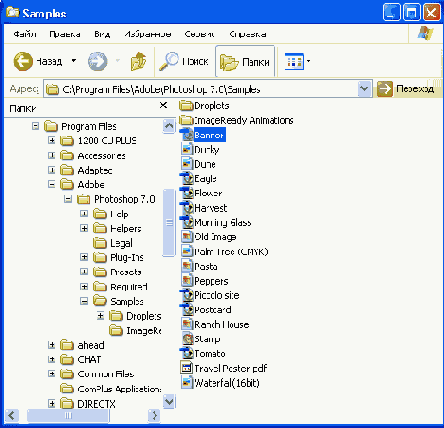Click folder tree scrollbar down arrow
This screenshot has width=444, height=428.
(169, 402)
